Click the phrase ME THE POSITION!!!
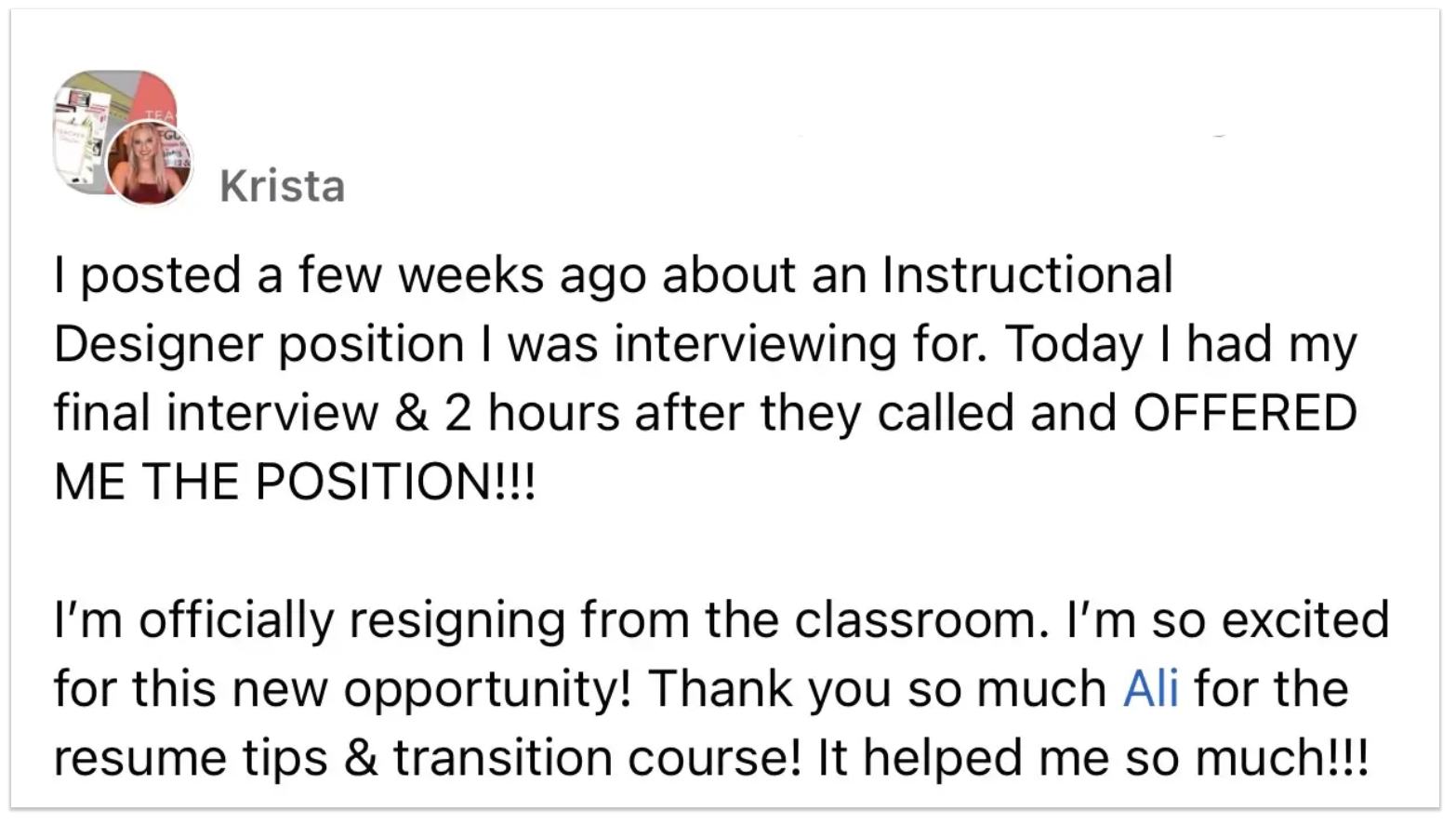The height and width of the screenshot is (824, 1456). tap(295, 482)
